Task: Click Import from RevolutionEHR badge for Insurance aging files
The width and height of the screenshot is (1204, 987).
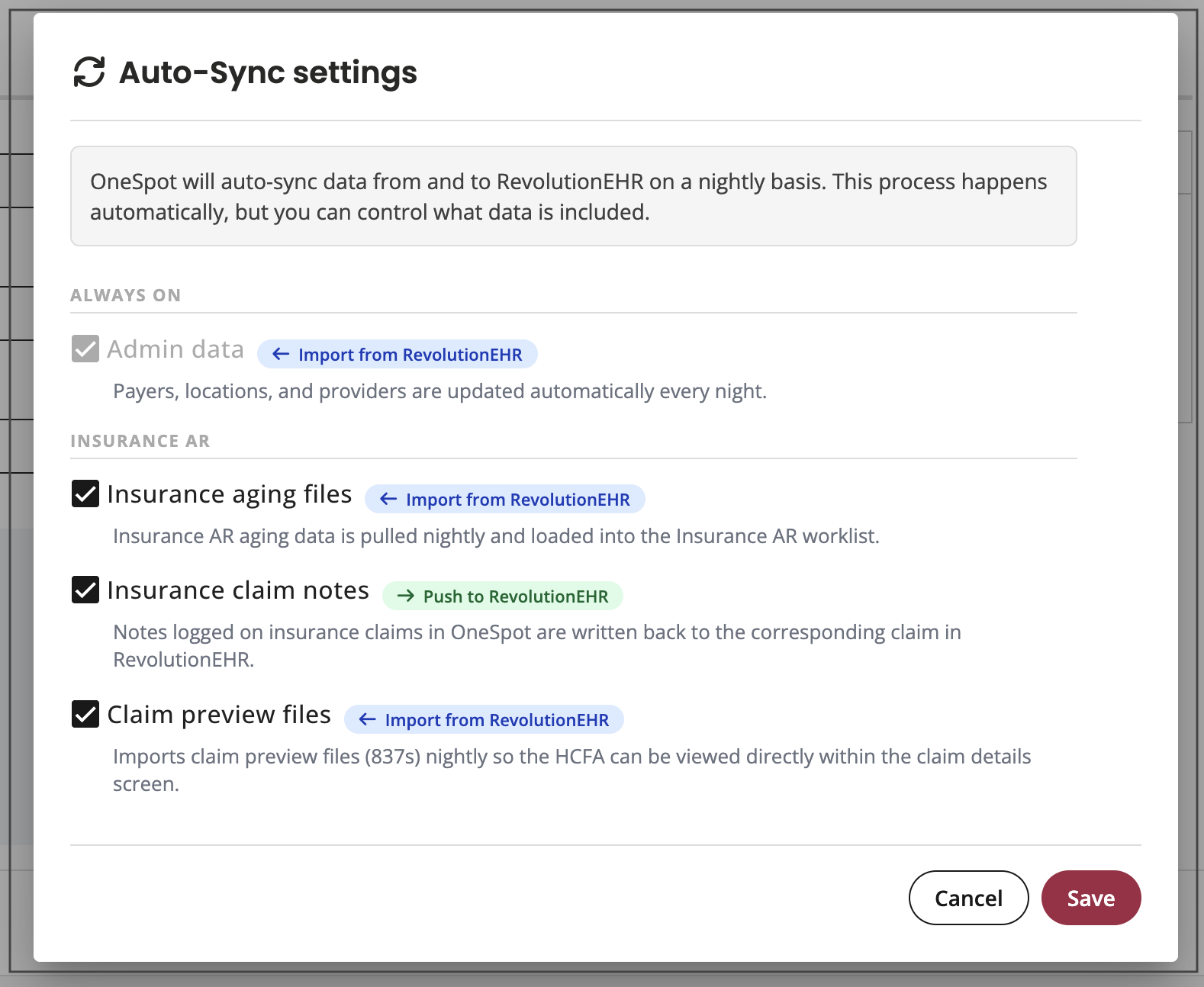Action: pos(505,499)
